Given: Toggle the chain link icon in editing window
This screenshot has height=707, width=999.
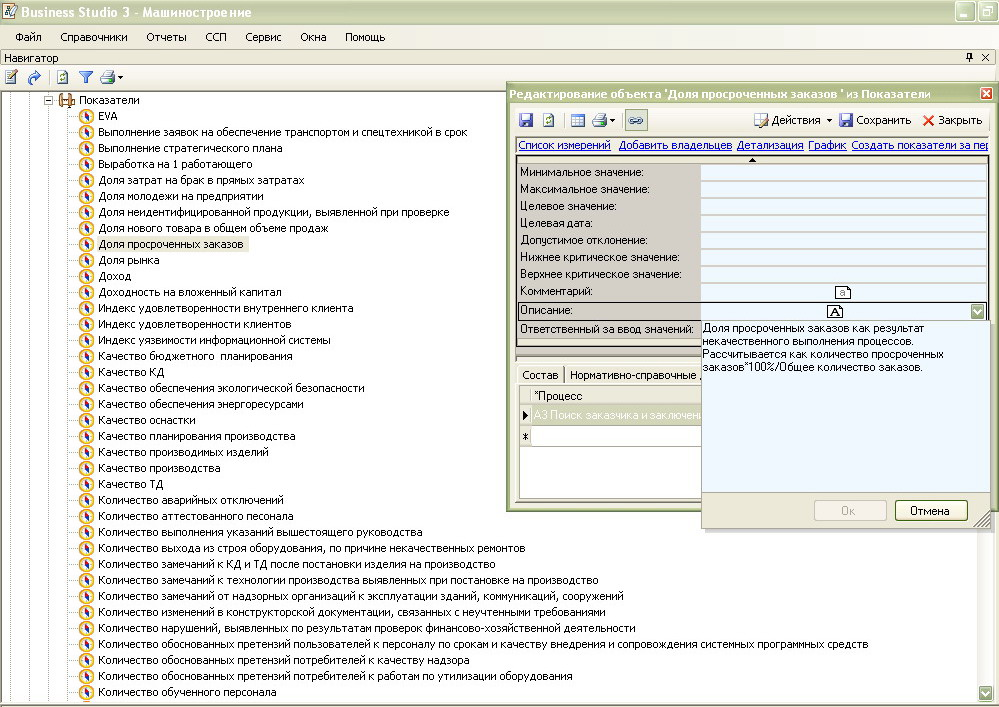Looking at the screenshot, I should (635, 120).
